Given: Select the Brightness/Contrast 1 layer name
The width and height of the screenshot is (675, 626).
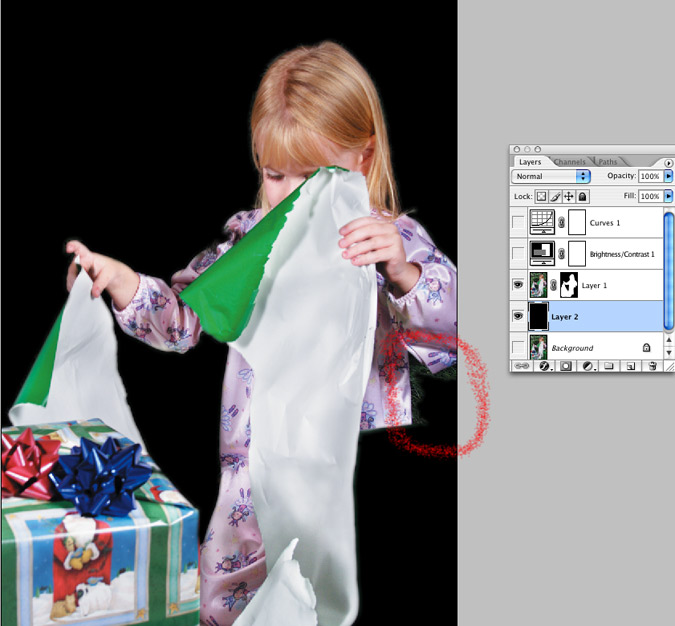Looking at the screenshot, I should pos(622,254).
